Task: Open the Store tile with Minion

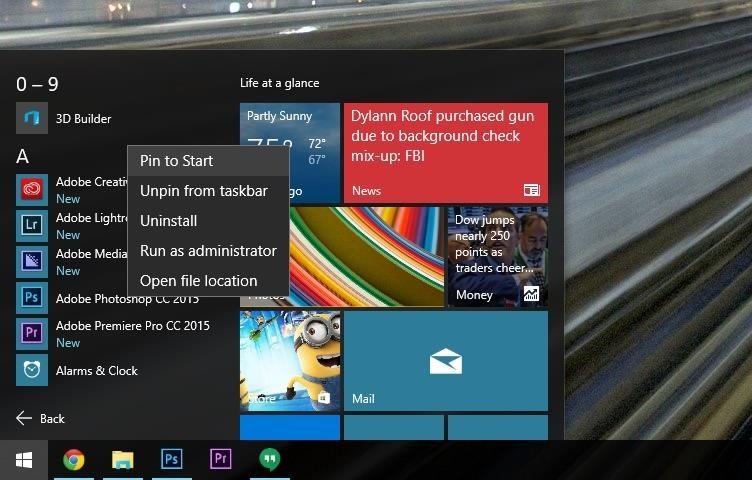Action: [290, 361]
